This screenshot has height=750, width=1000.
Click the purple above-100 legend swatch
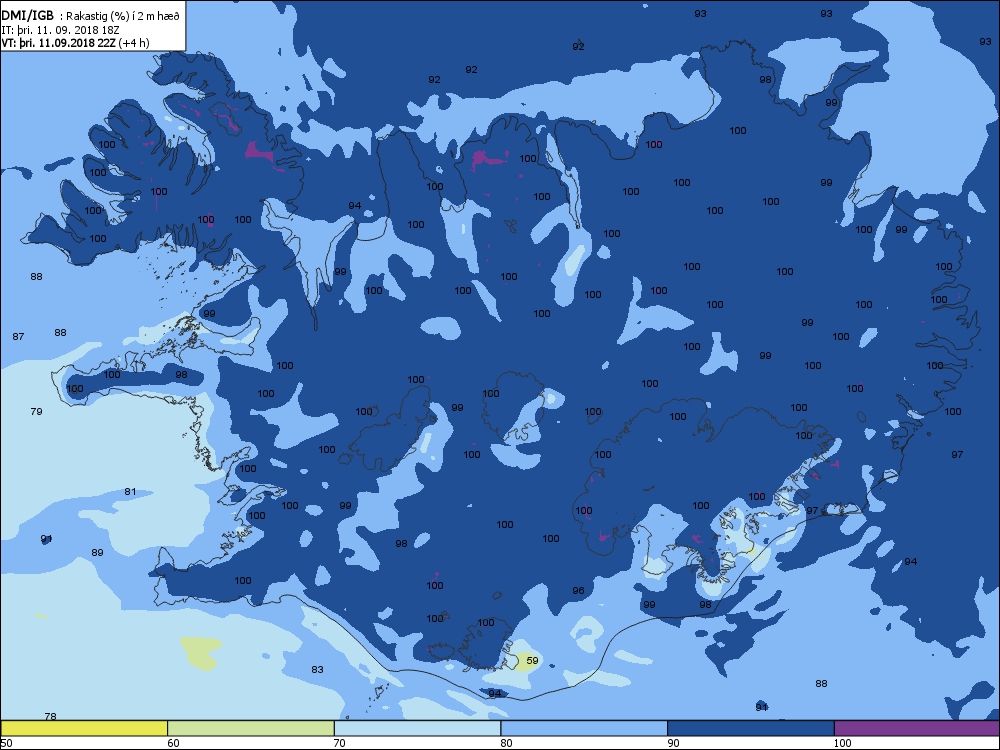pos(916,728)
